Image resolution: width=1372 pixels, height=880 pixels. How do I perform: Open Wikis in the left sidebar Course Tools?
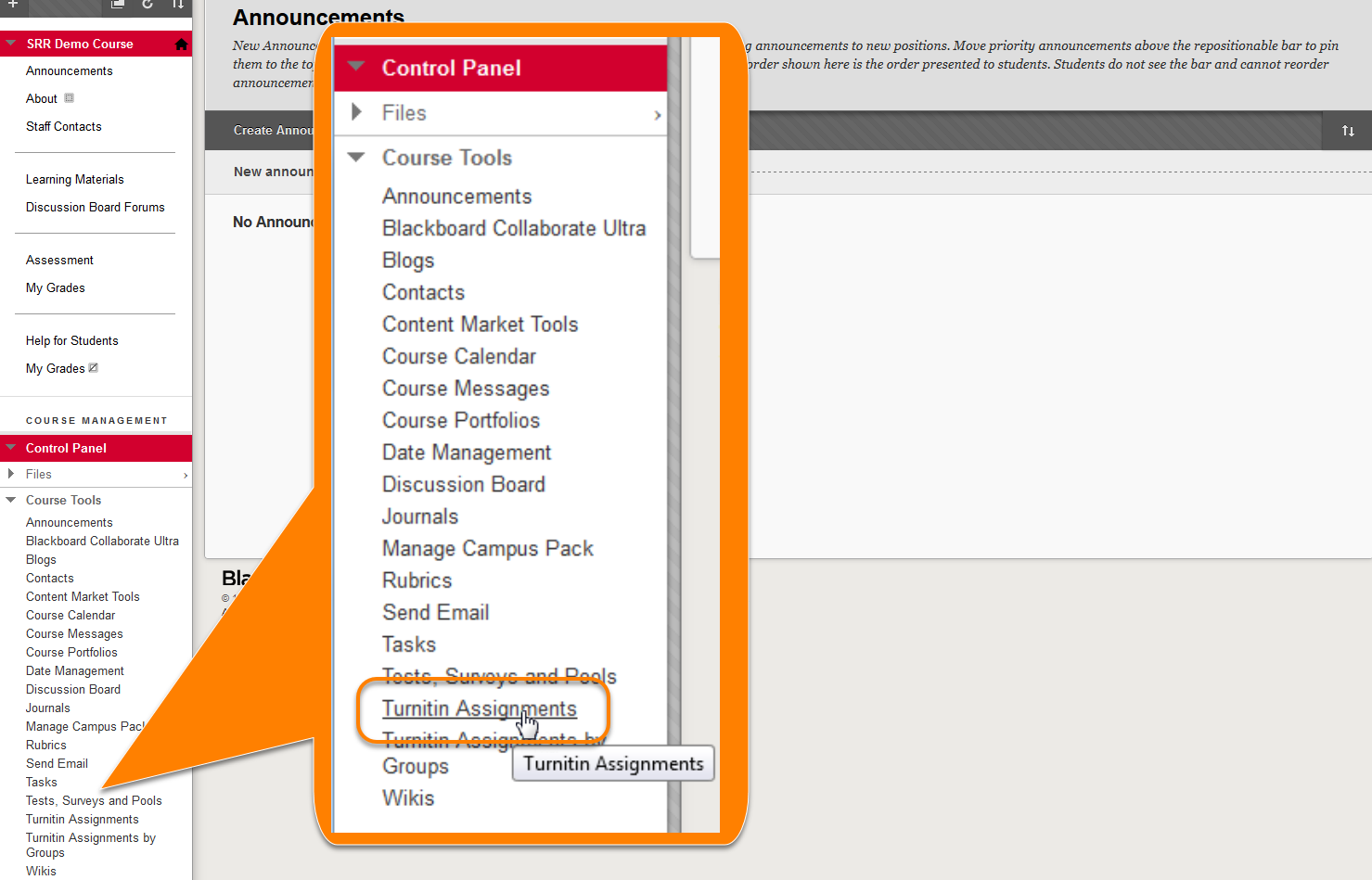[41, 871]
